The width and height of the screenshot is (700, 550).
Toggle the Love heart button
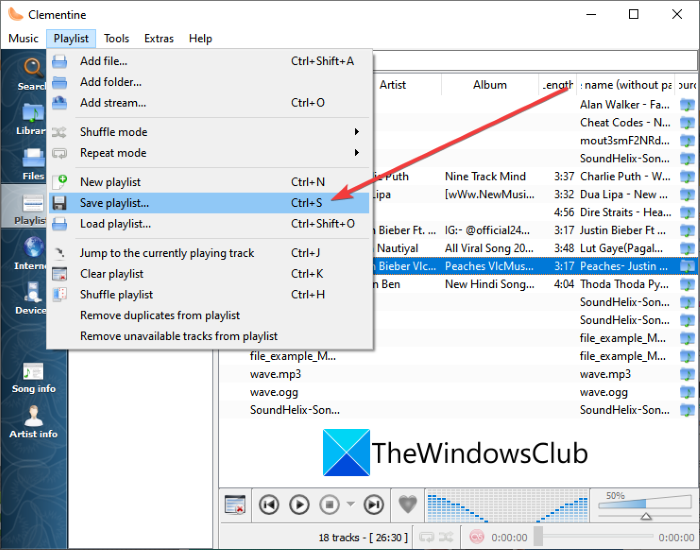click(x=407, y=504)
